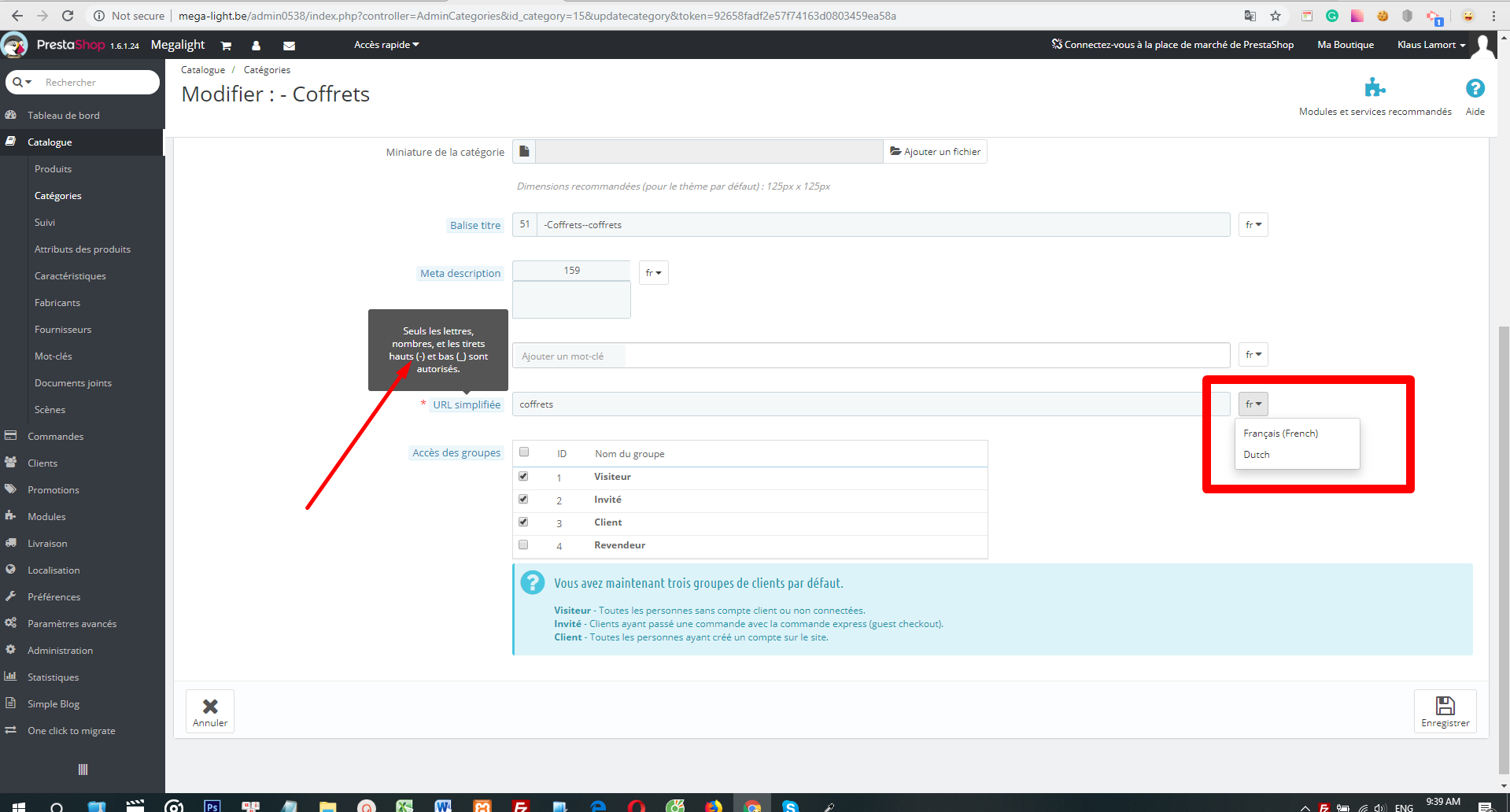This screenshot has width=1510, height=812.
Task: Open the messages envelope icon in header
Action: pos(289,46)
